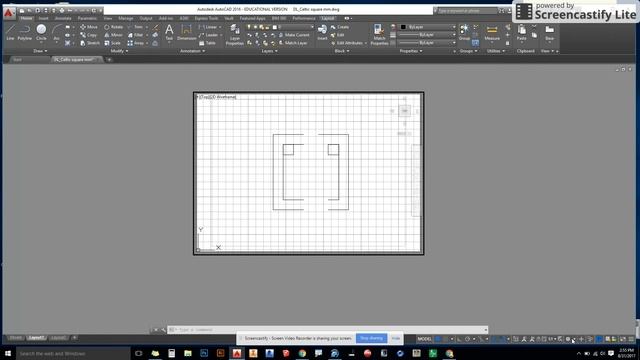
Task: Expand the Draw panel
Action: click(x=40, y=51)
